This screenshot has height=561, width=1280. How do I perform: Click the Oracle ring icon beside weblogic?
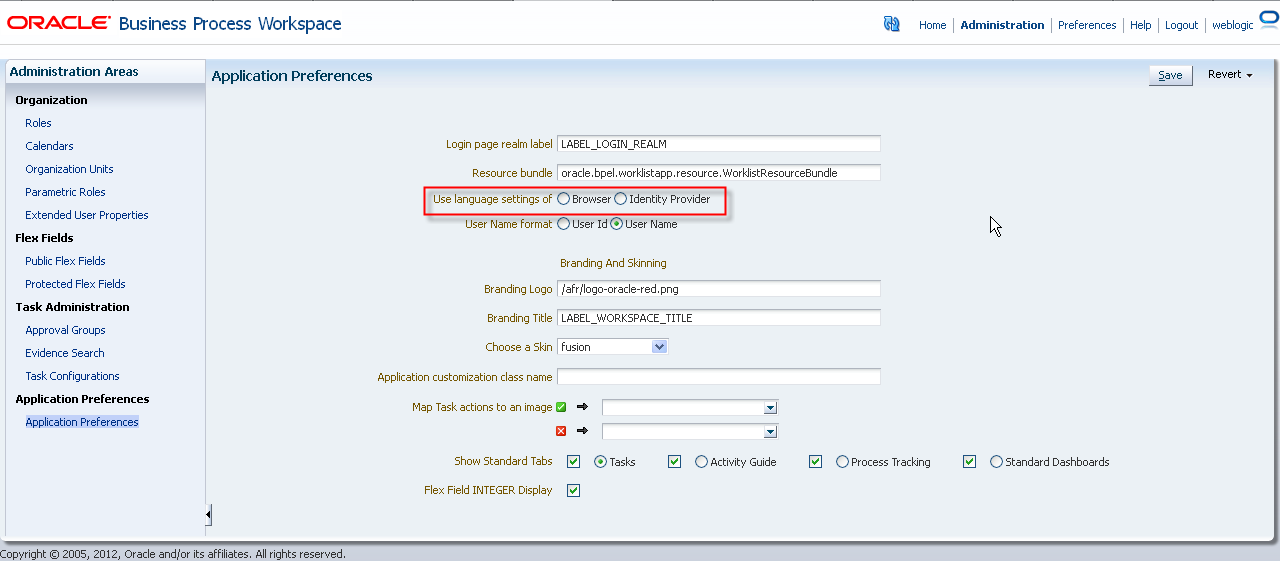pyautogui.click(x=1268, y=22)
